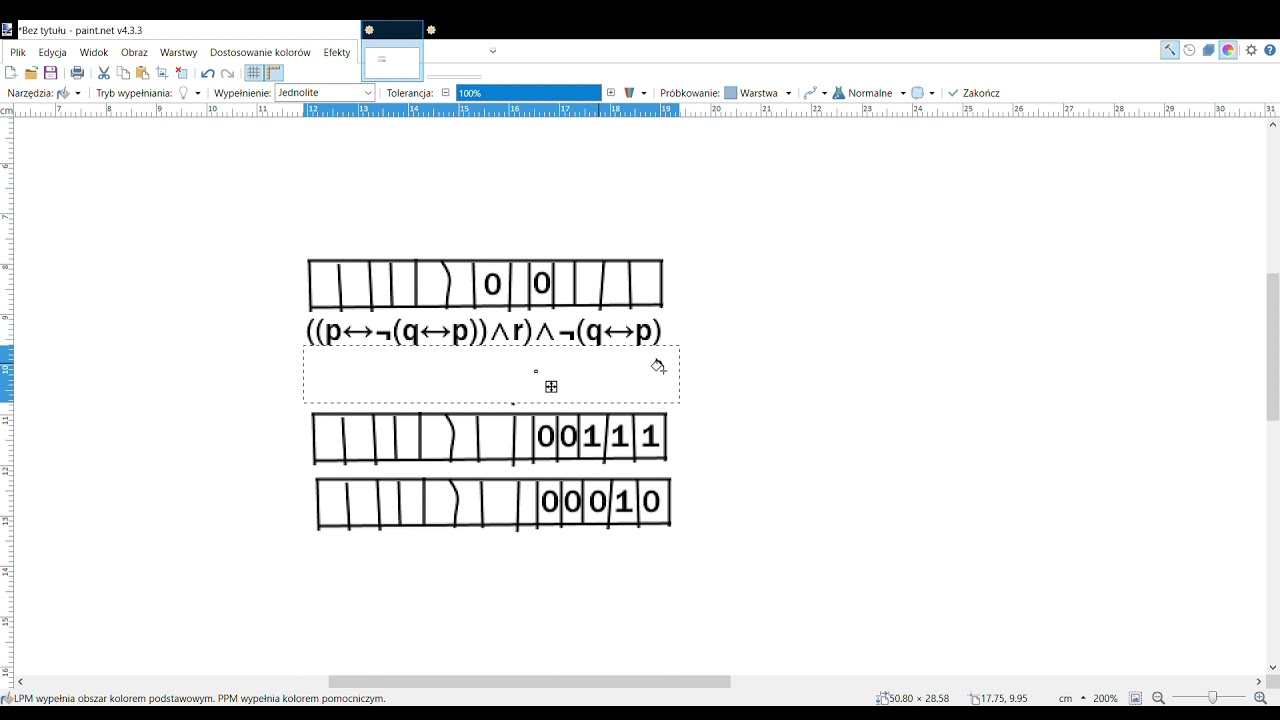Open the Tryb wypełniania flood mode dropdown
The image size is (1280, 720).
coord(197,93)
